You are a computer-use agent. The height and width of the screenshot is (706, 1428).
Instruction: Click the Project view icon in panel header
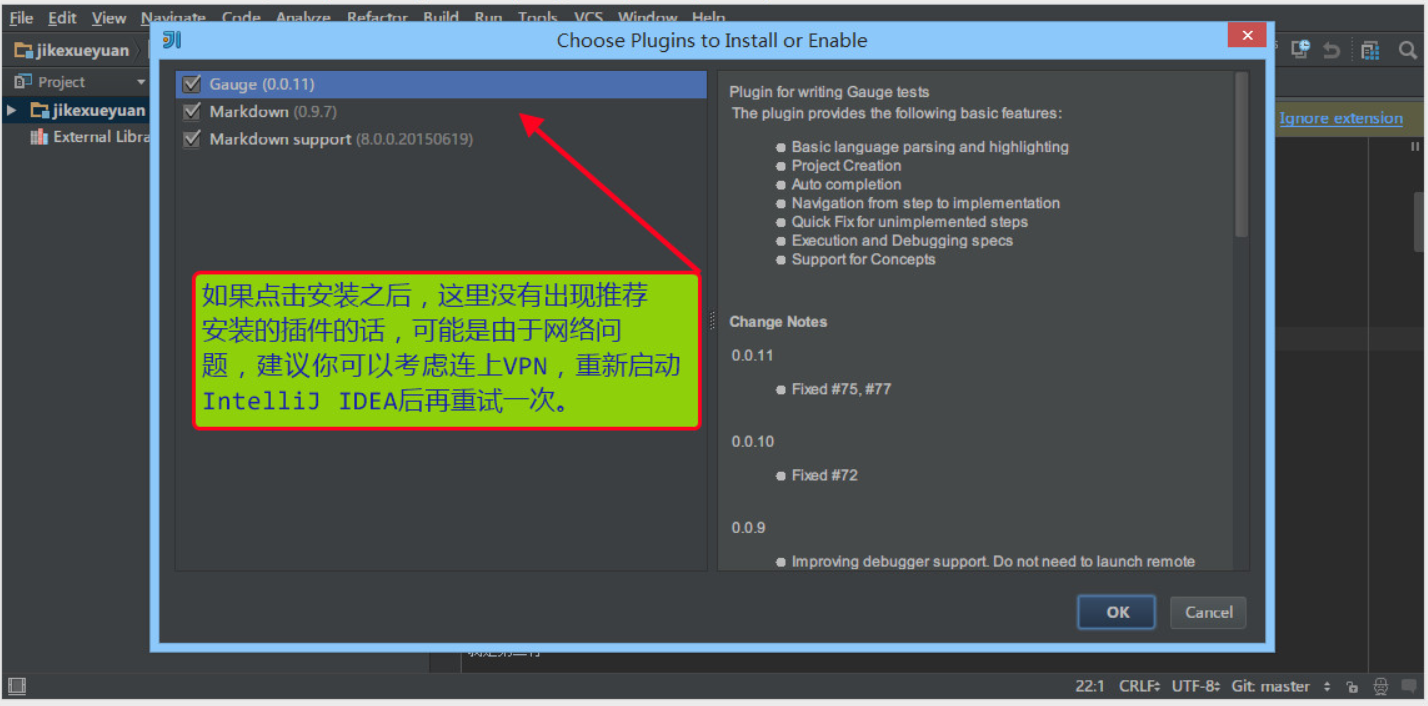(23, 81)
